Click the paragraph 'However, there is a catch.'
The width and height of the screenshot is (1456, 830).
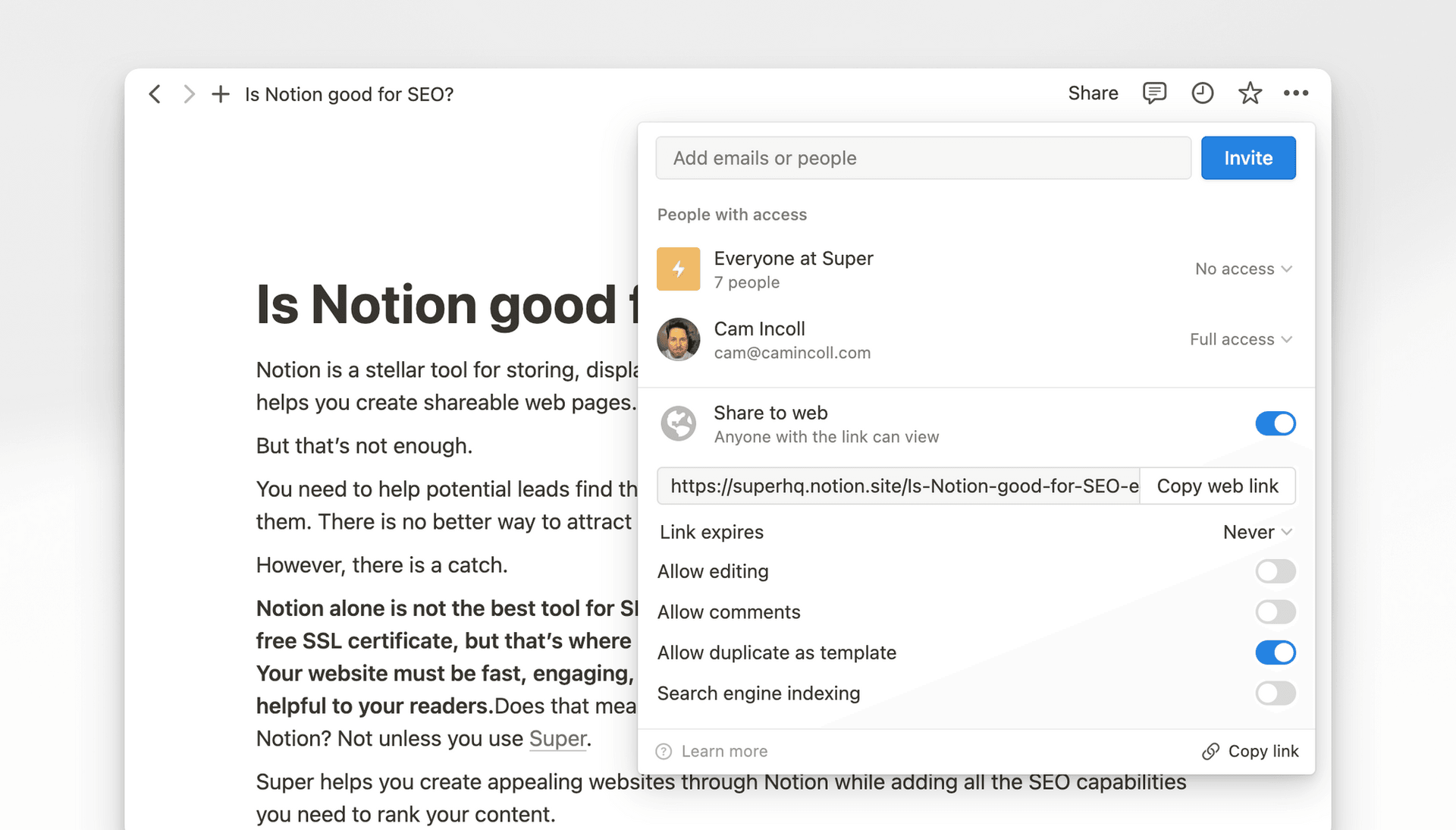(381, 564)
